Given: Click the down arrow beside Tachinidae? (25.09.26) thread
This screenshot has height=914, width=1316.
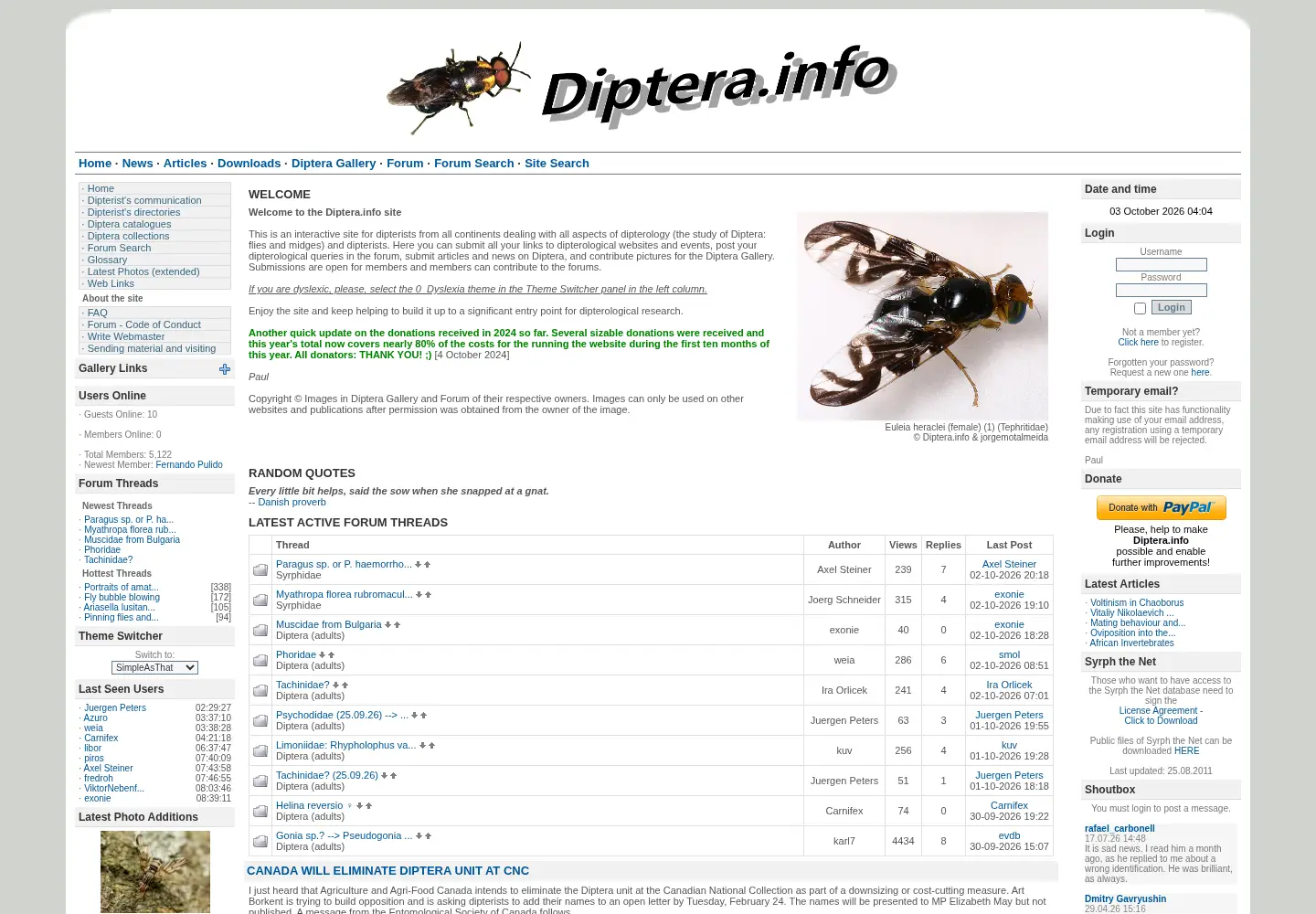Looking at the screenshot, I should click(385, 776).
